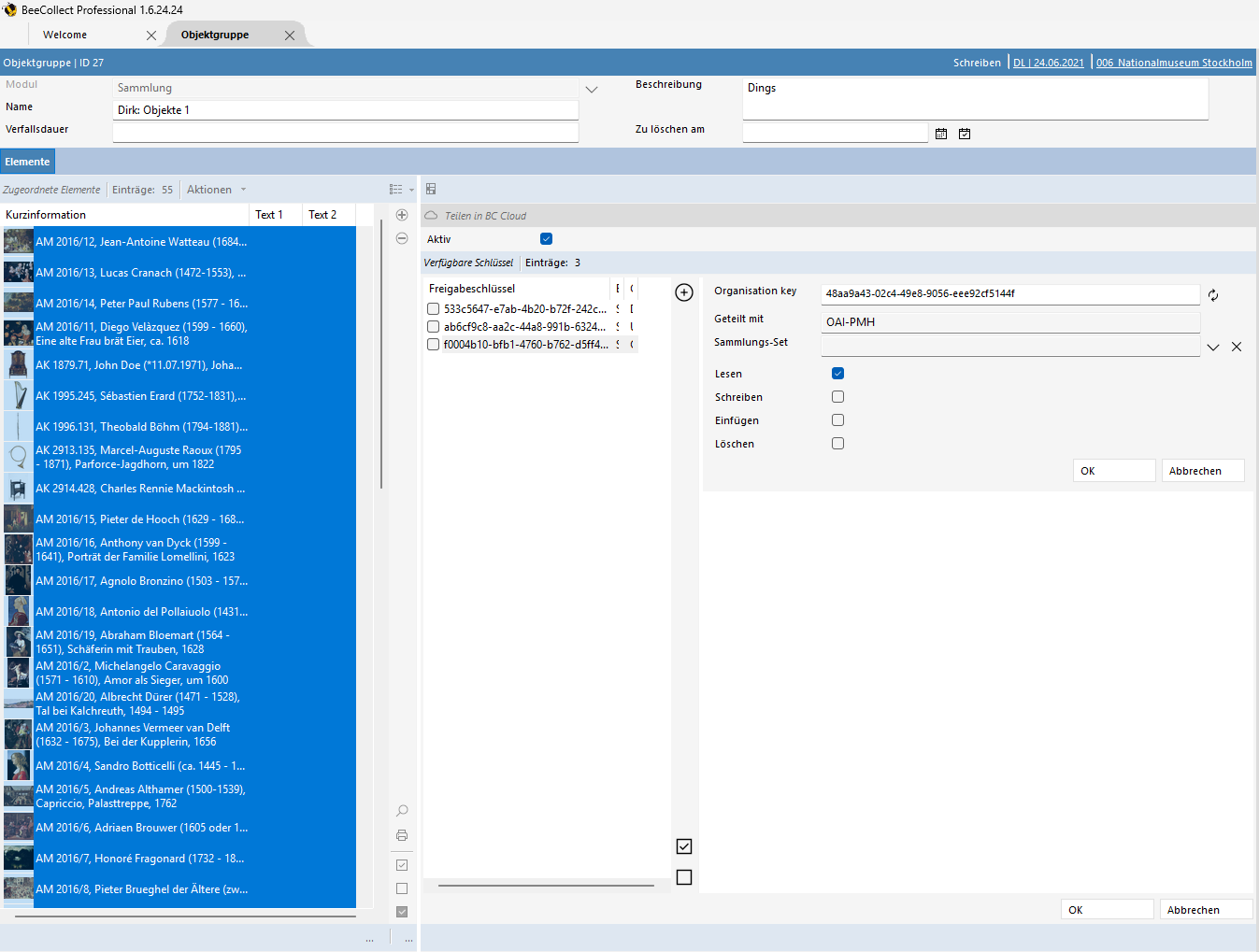
Task: Check the key 533c5647-e7ab entry checkbox
Action: point(433,308)
